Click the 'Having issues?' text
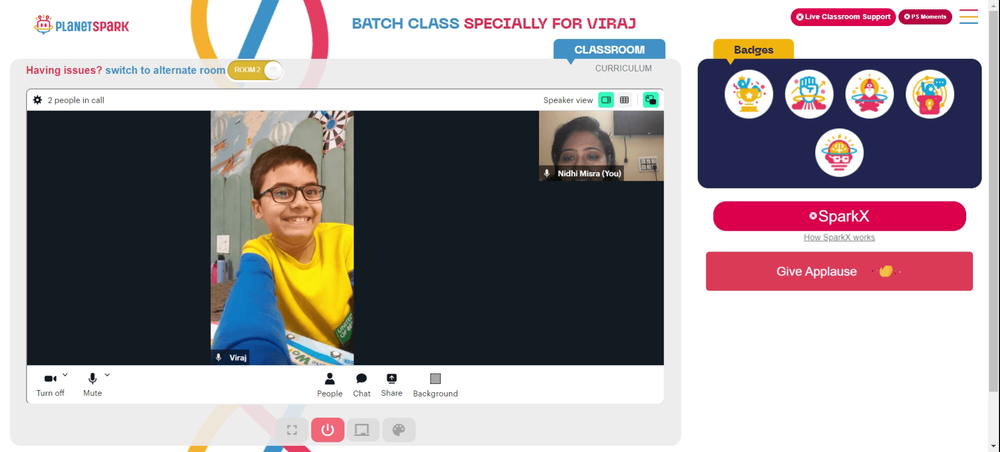The width and height of the screenshot is (1000, 452). 64,70
